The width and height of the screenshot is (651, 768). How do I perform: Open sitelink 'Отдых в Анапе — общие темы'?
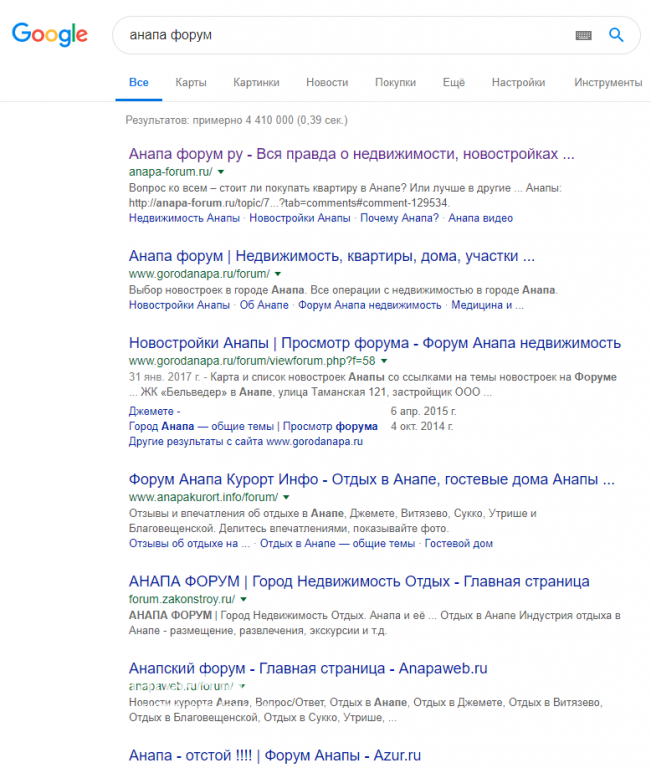click(337, 543)
